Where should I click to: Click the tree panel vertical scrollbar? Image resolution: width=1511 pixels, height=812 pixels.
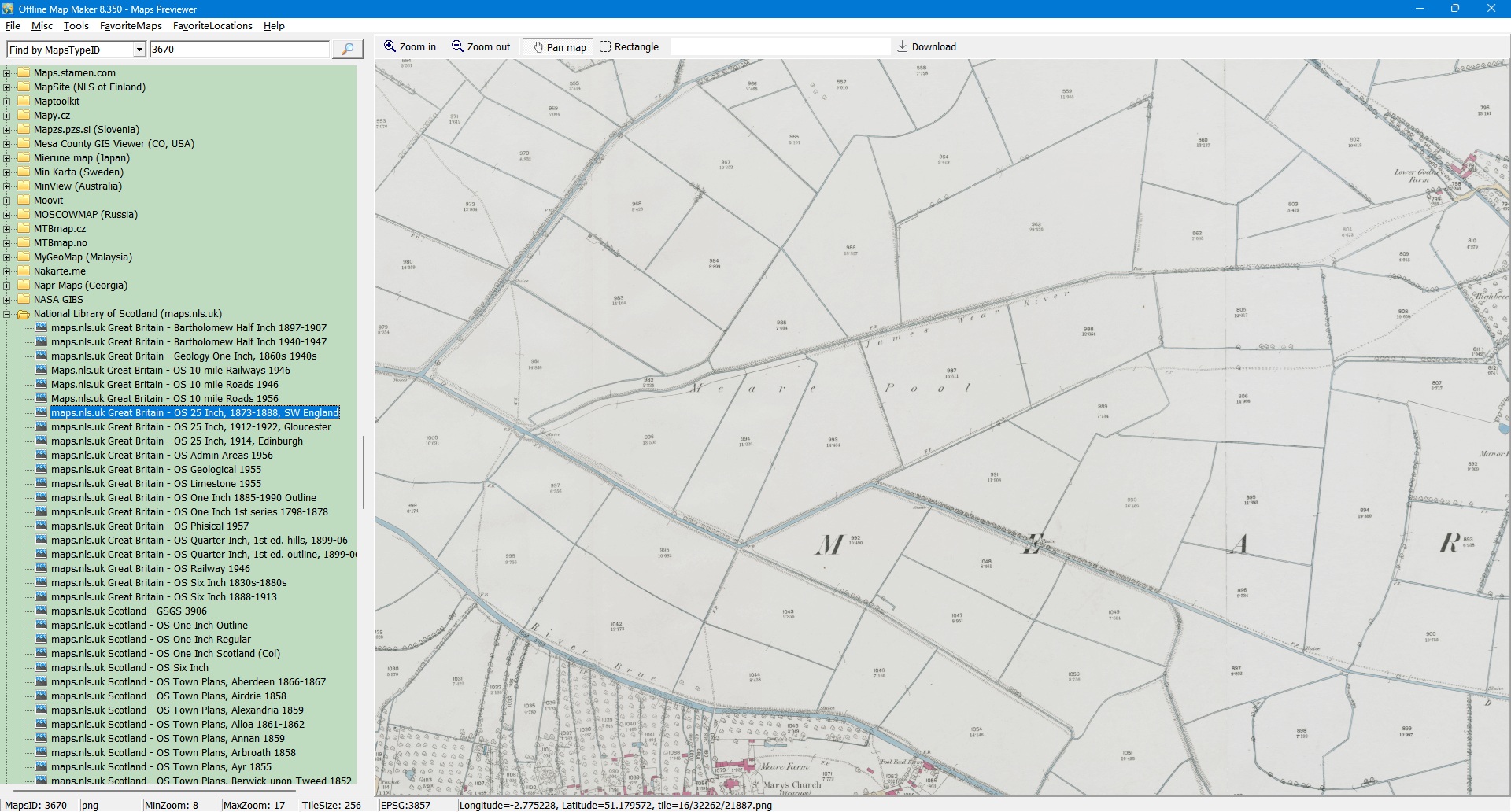(363, 472)
